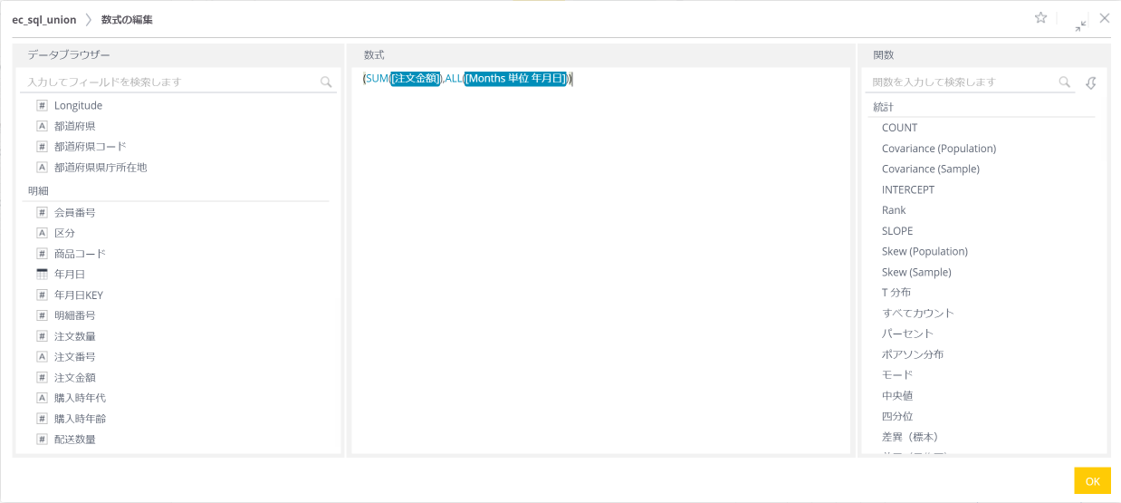Click the collapse window arrows icon
Image resolution: width=1121 pixels, height=503 pixels.
pyautogui.click(x=1080, y=24)
